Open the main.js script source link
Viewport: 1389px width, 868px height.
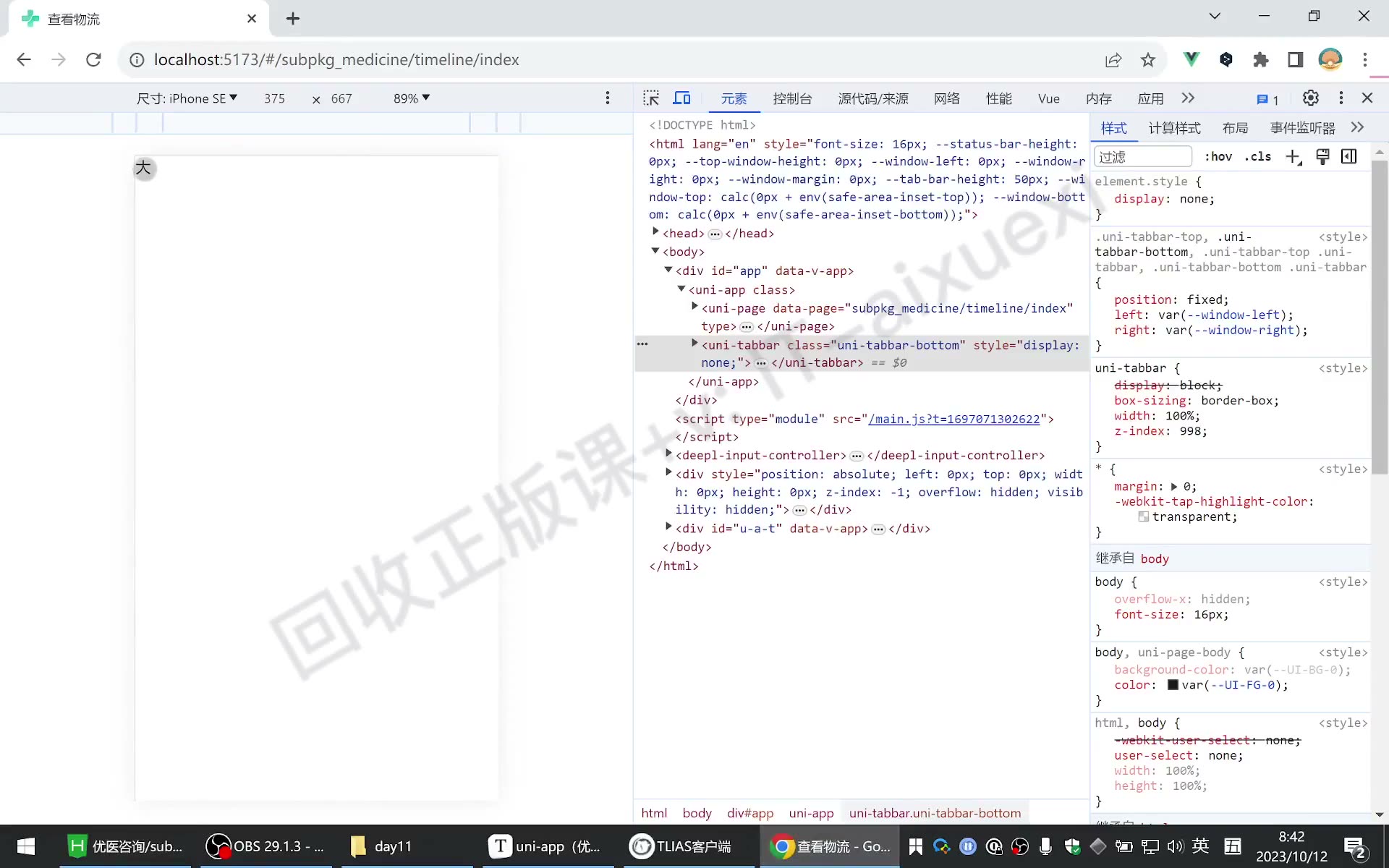point(953,420)
